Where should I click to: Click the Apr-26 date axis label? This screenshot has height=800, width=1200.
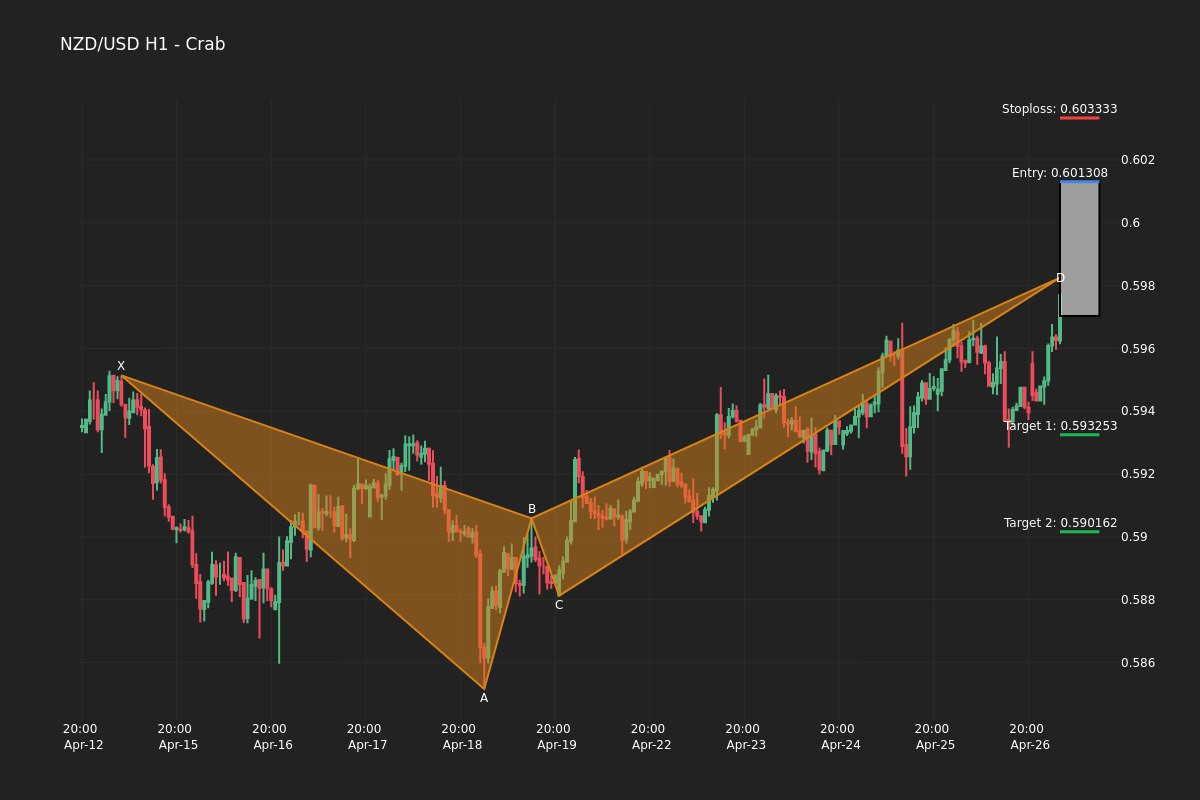[x=1030, y=745]
